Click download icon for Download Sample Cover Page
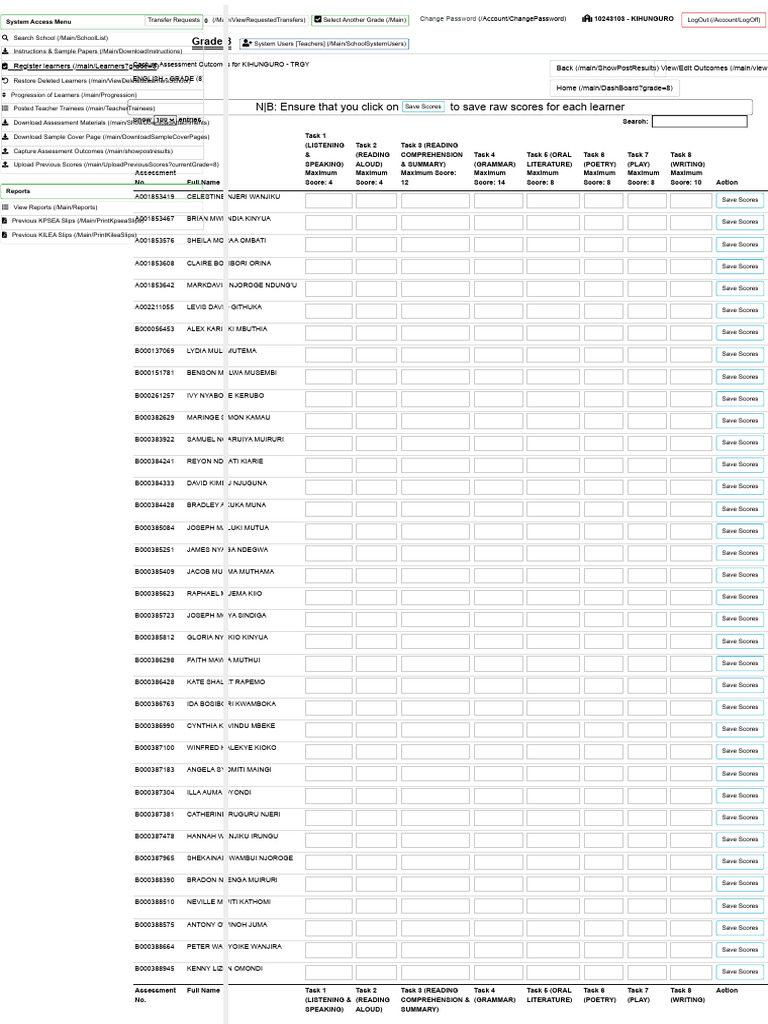Viewport: 768px width, 1024px height. point(5,136)
